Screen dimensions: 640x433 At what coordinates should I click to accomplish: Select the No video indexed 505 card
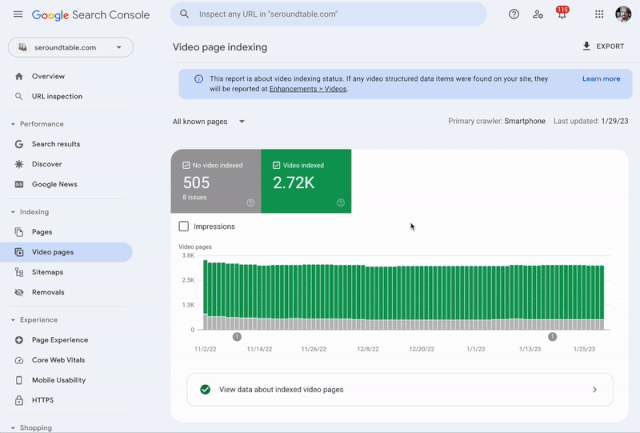coord(216,181)
